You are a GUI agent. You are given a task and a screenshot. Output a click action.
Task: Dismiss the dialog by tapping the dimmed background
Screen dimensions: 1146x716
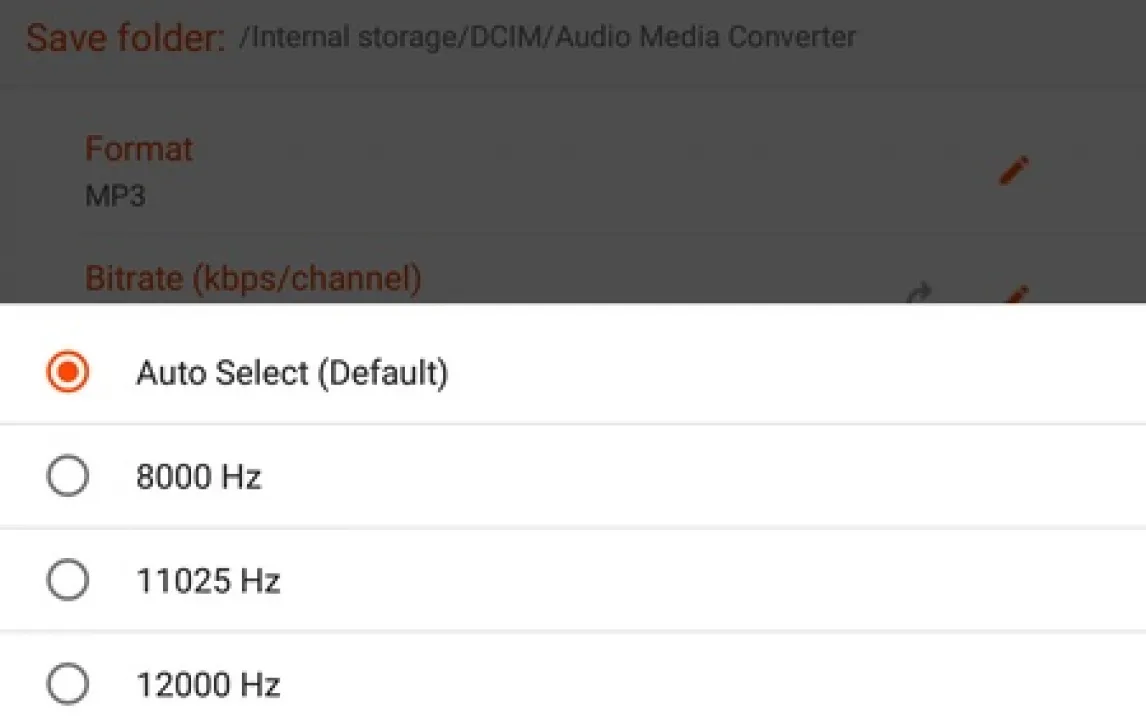coord(600,110)
